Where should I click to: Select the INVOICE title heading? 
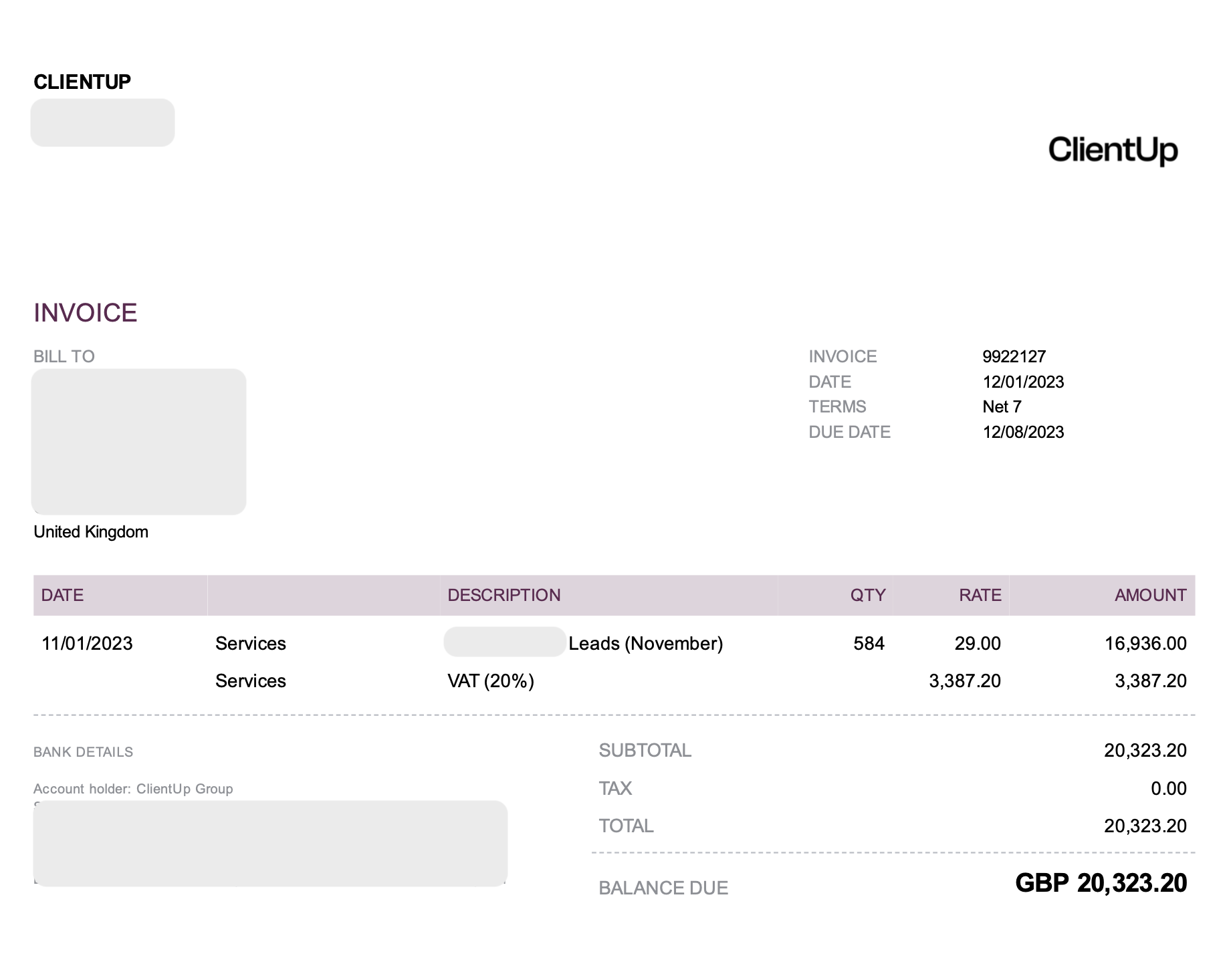pyautogui.click(x=86, y=313)
